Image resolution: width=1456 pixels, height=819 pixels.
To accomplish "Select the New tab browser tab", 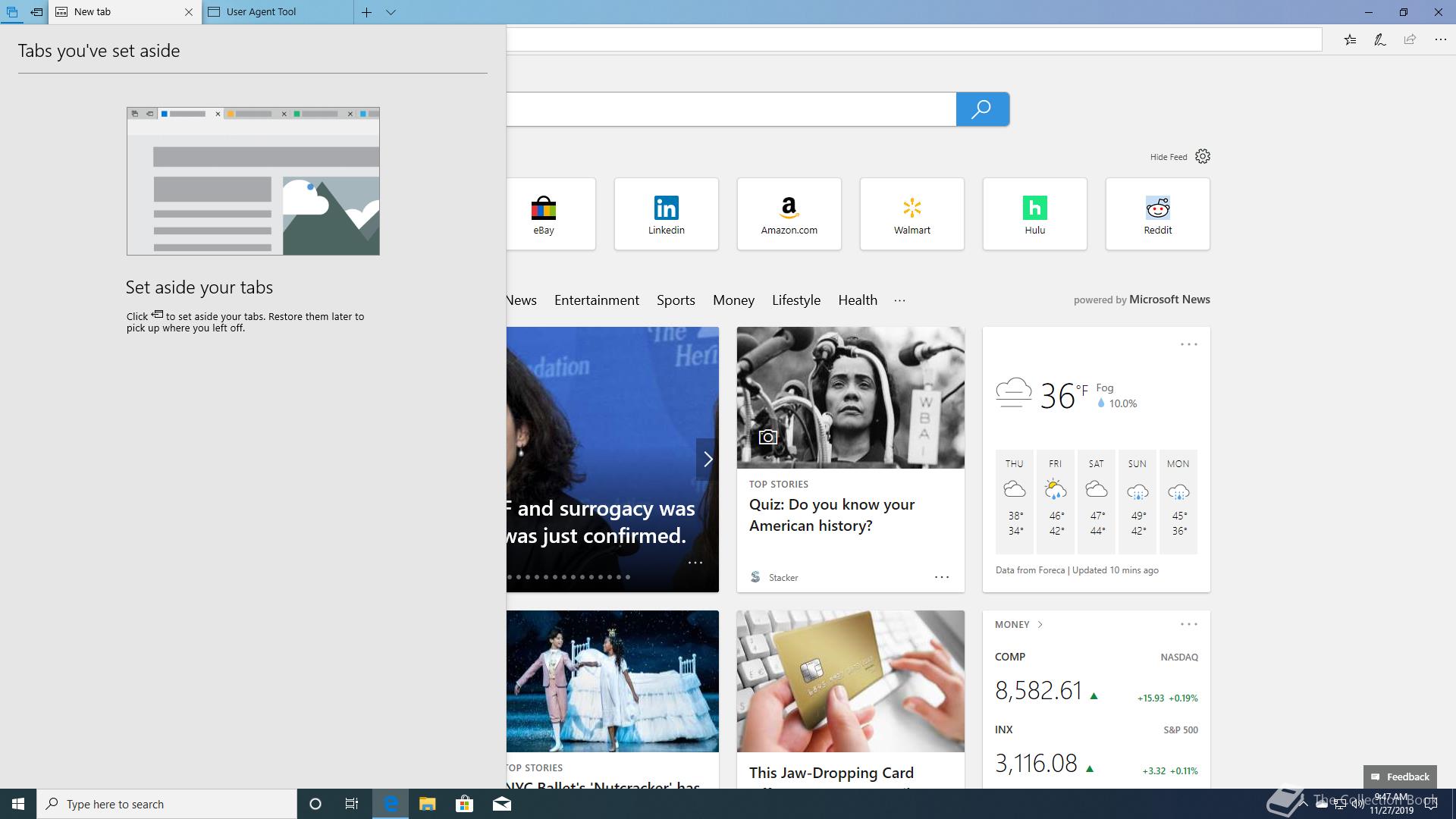I will point(125,12).
